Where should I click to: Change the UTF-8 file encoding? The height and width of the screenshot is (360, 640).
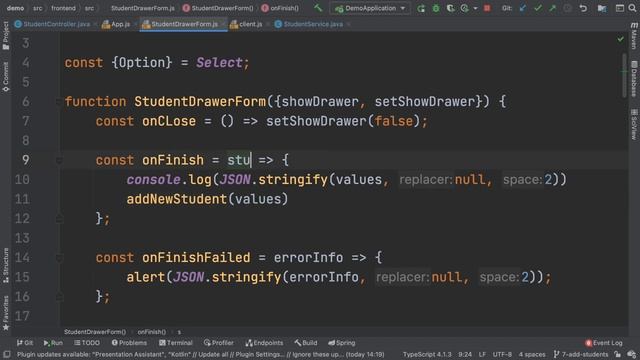[502, 354]
